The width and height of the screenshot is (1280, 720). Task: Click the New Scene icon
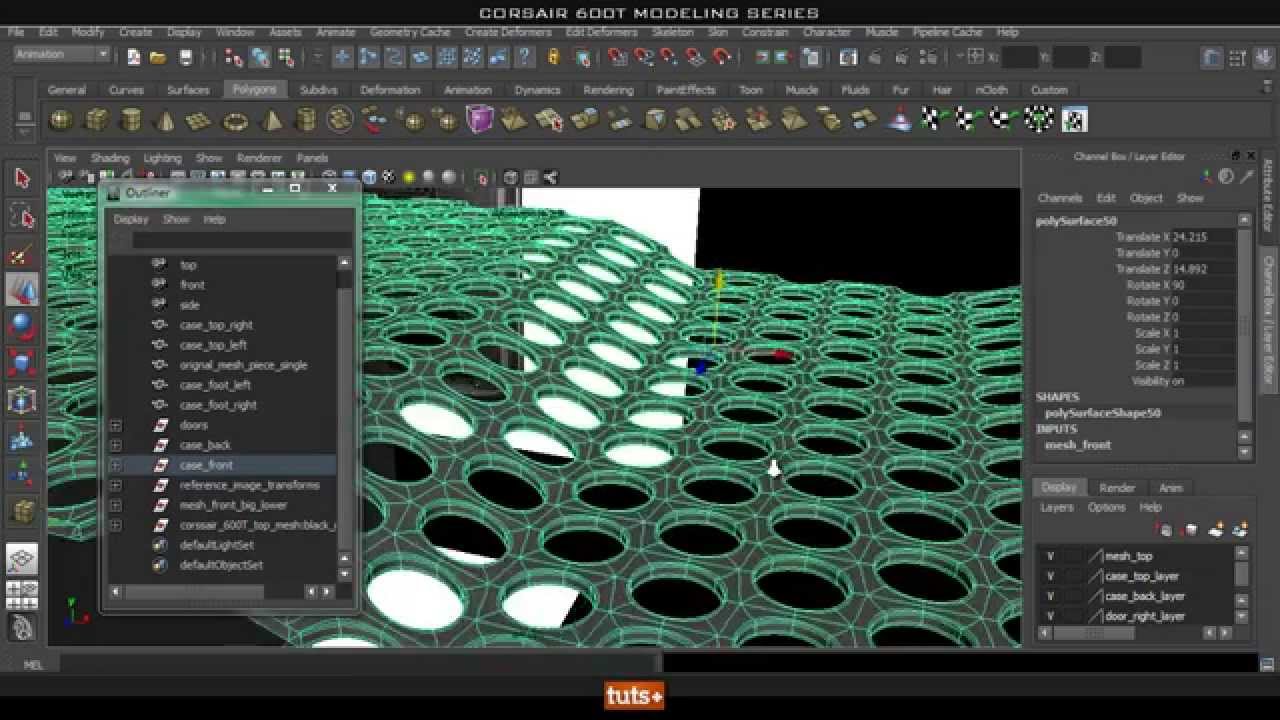(134, 57)
